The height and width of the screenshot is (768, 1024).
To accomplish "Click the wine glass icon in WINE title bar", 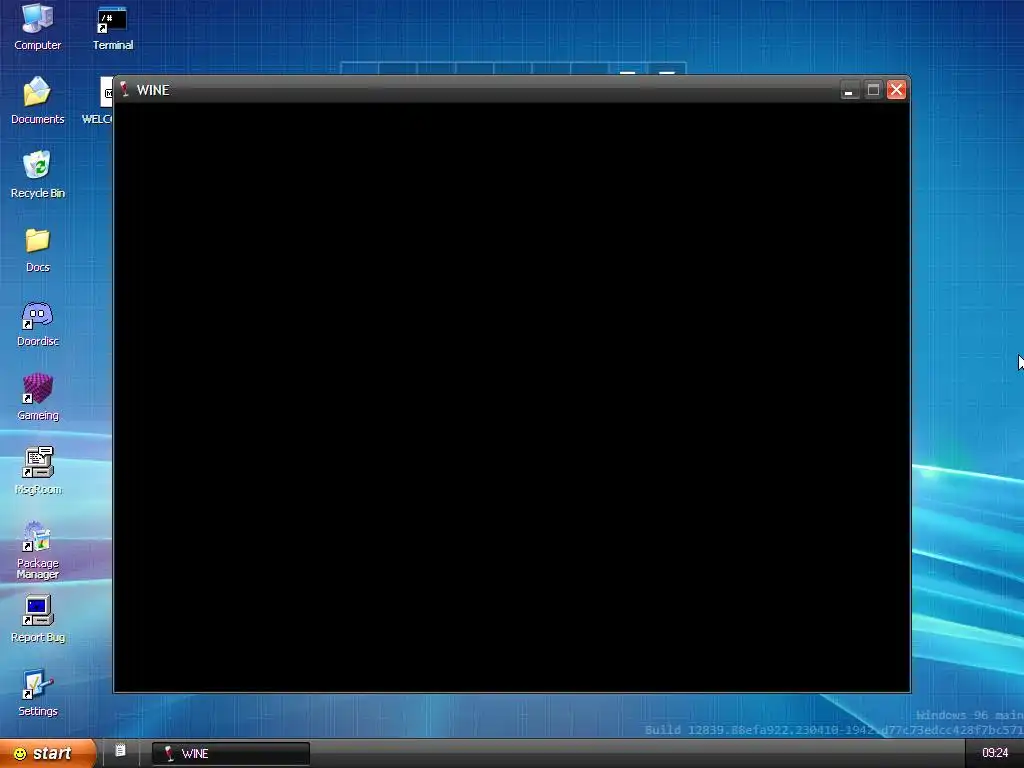I will [124, 89].
